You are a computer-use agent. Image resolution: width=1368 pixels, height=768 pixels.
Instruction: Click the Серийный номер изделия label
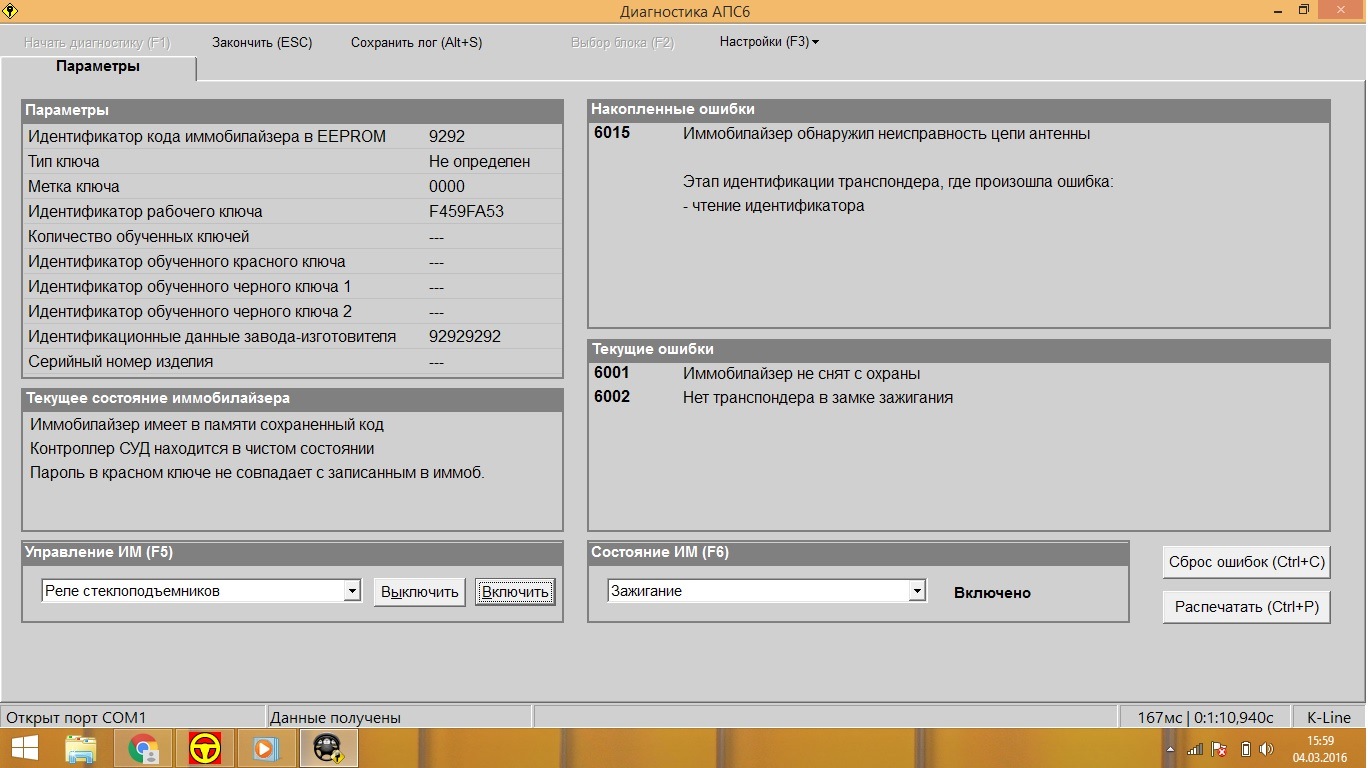tap(120, 361)
